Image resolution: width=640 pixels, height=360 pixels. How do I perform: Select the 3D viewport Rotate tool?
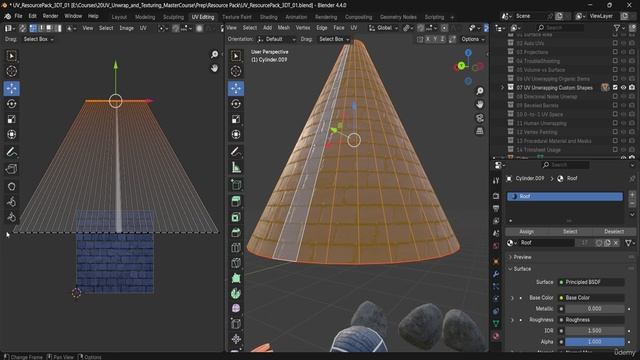[236, 104]
